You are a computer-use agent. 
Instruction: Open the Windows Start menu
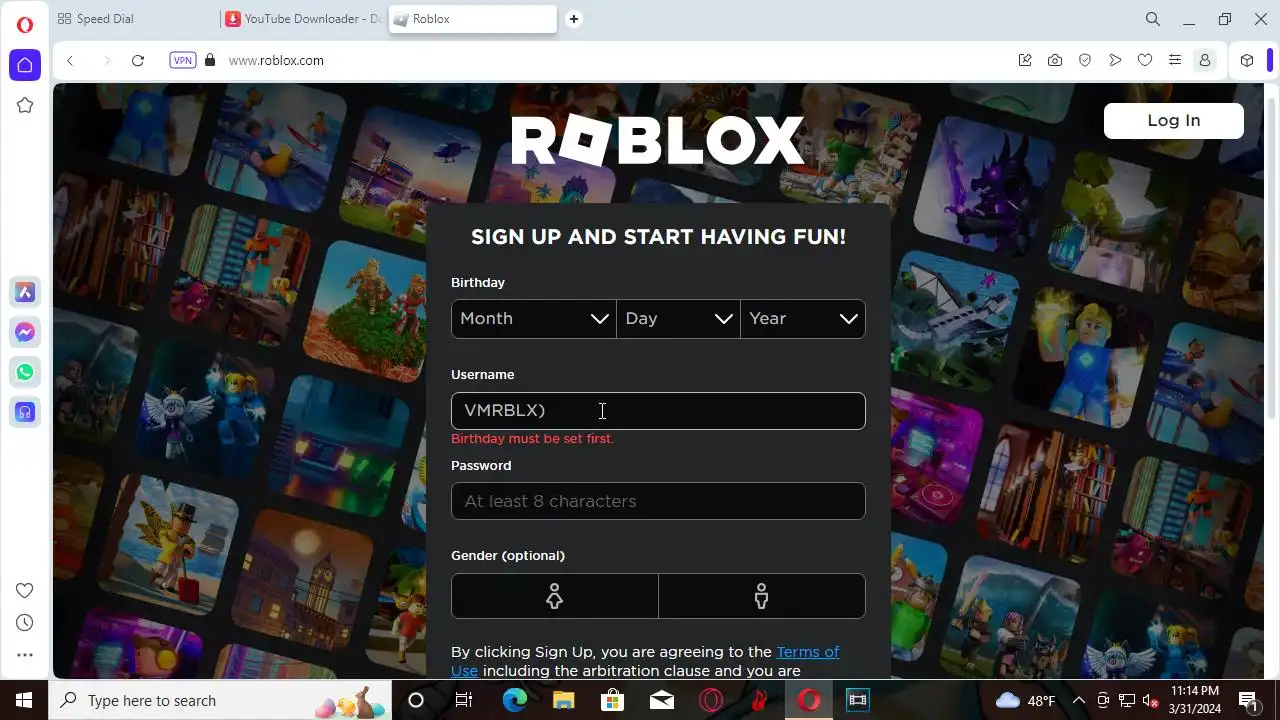pyautogui.click(x=24, y=700)
